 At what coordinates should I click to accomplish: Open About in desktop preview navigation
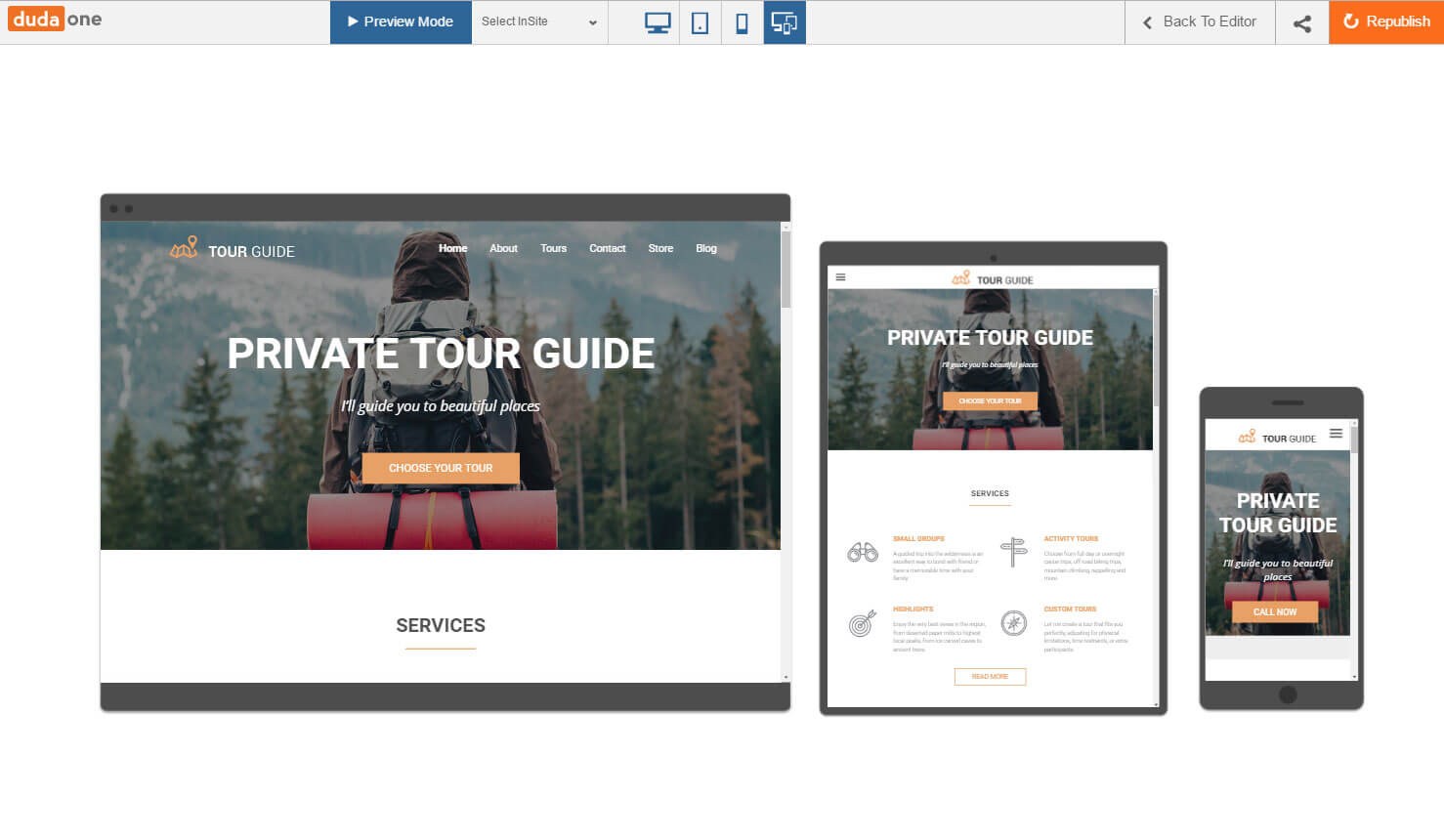click(503, 248)
